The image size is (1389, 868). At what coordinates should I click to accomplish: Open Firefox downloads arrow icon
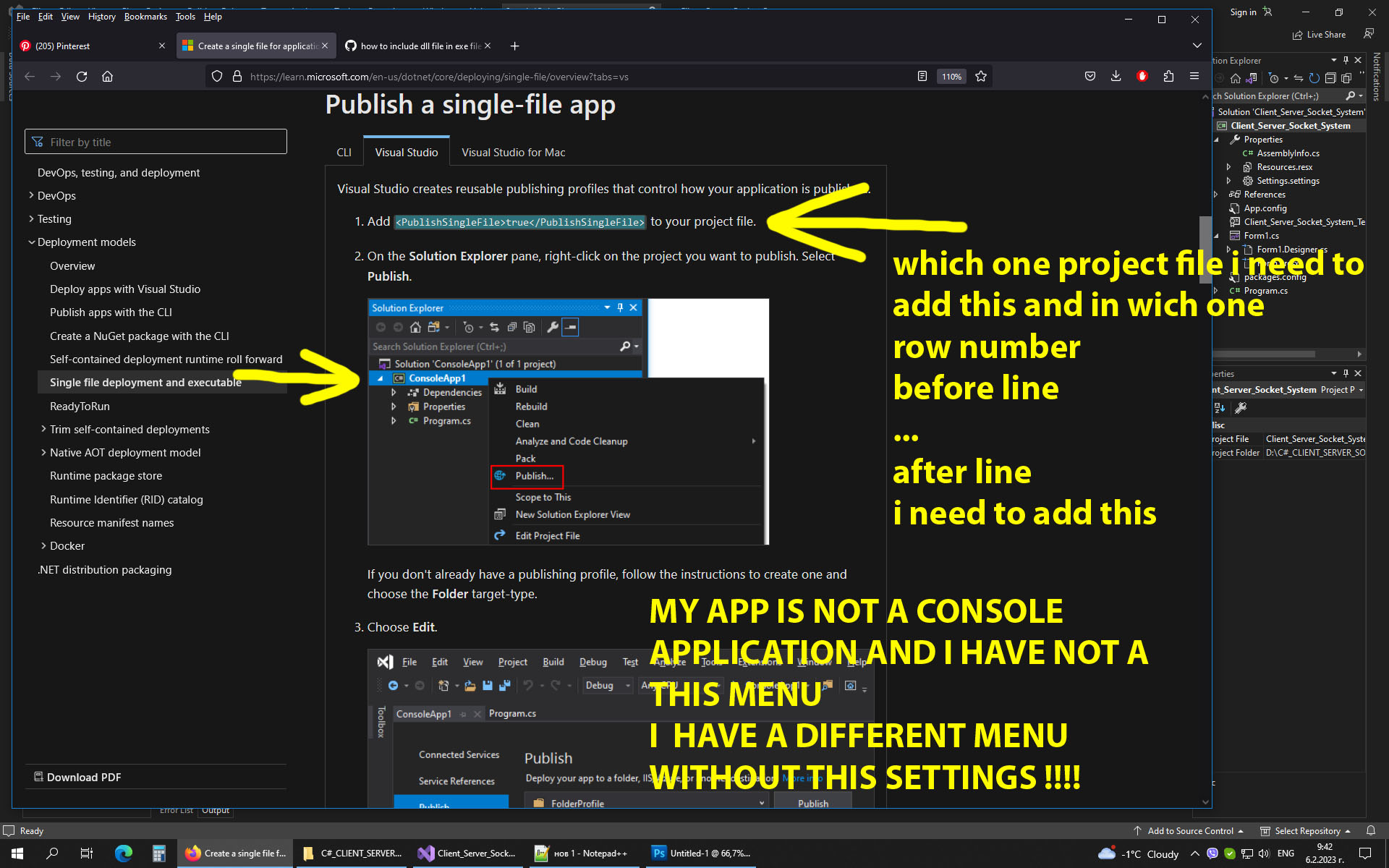point(1116,77)
